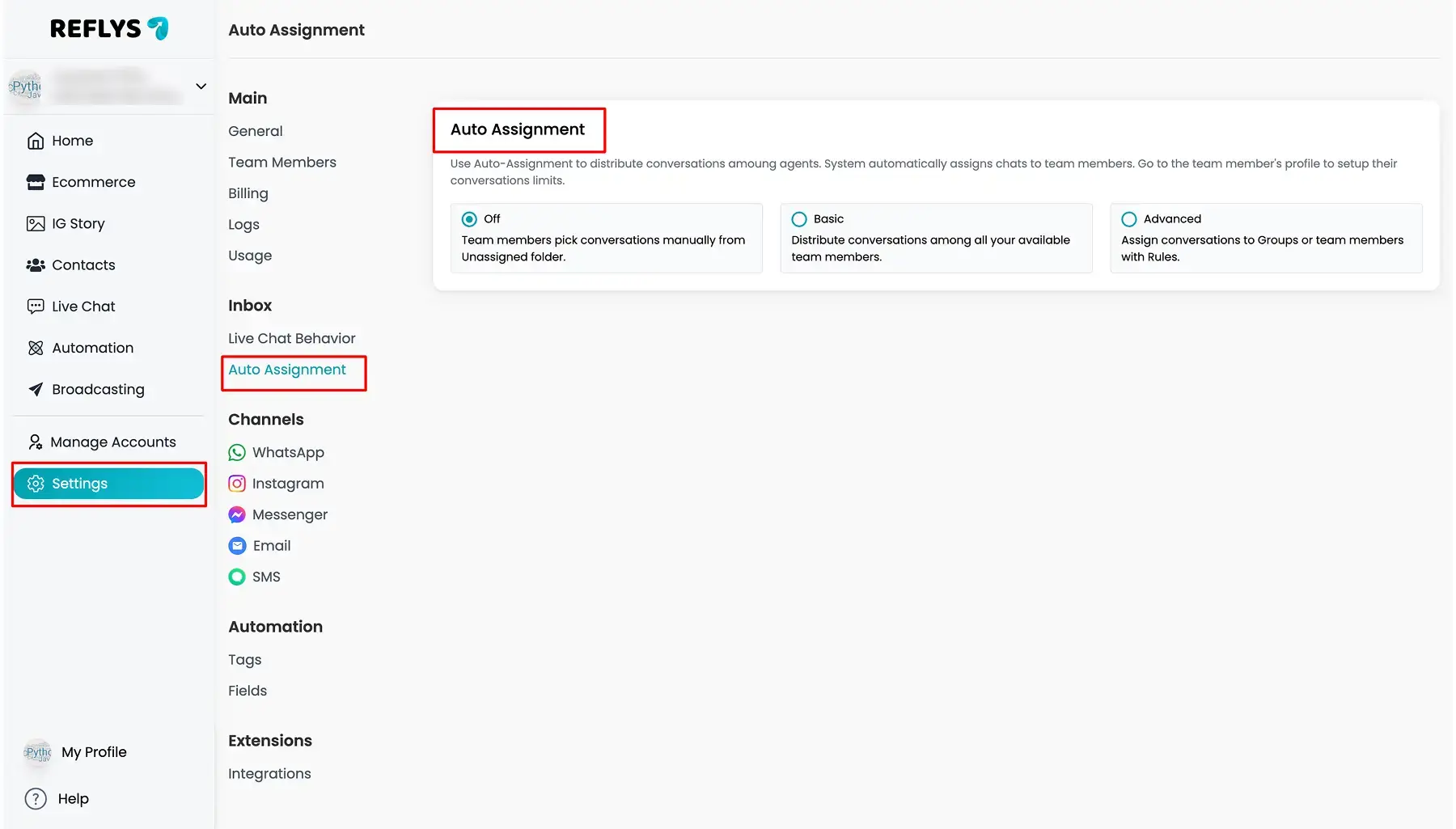Click the Live Chat bubble icon
1456x829 pixels.
[x=36, y=307]
